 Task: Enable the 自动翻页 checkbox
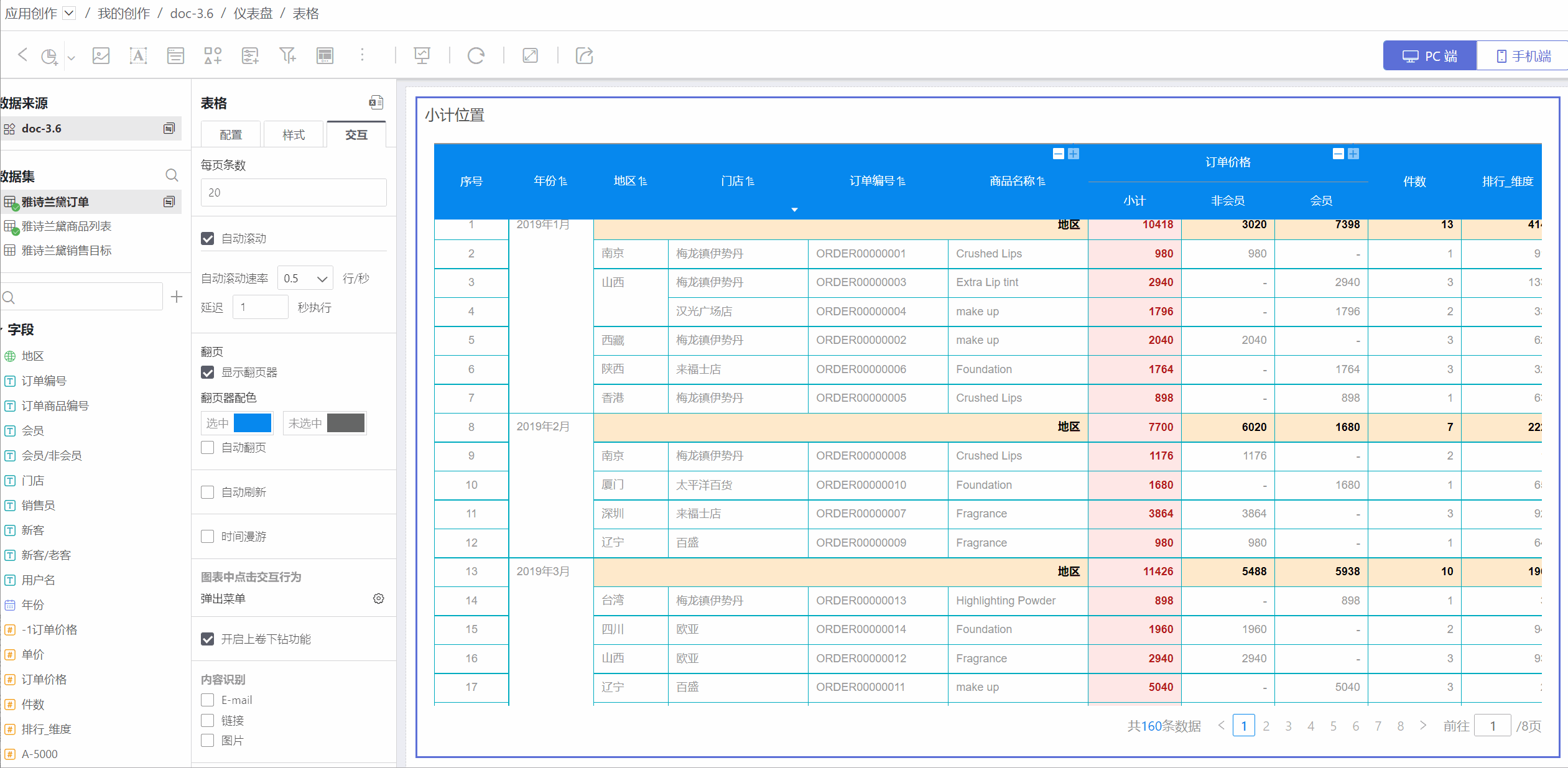[208, 448]
